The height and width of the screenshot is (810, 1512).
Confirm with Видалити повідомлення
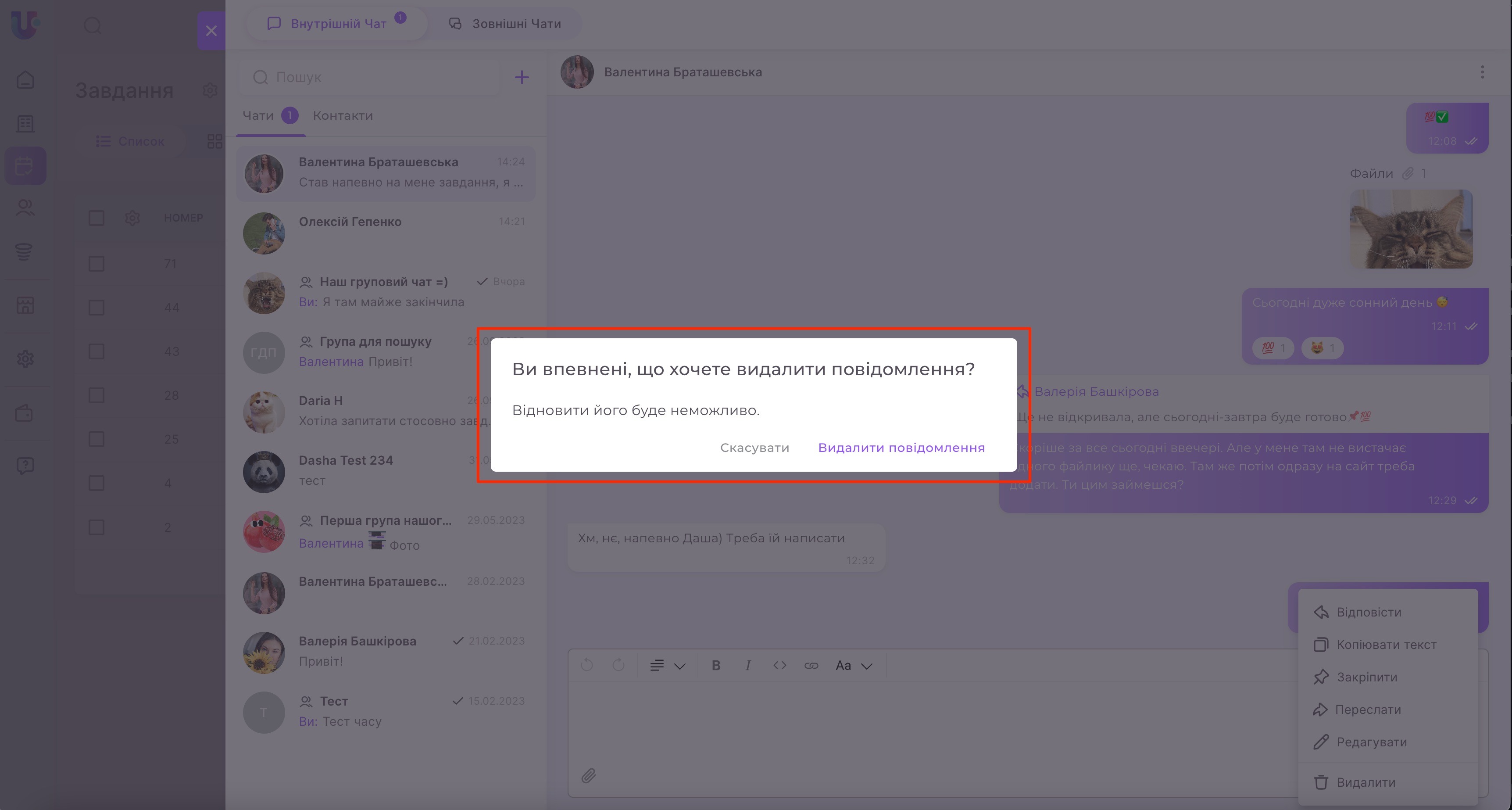coord(901,447)
